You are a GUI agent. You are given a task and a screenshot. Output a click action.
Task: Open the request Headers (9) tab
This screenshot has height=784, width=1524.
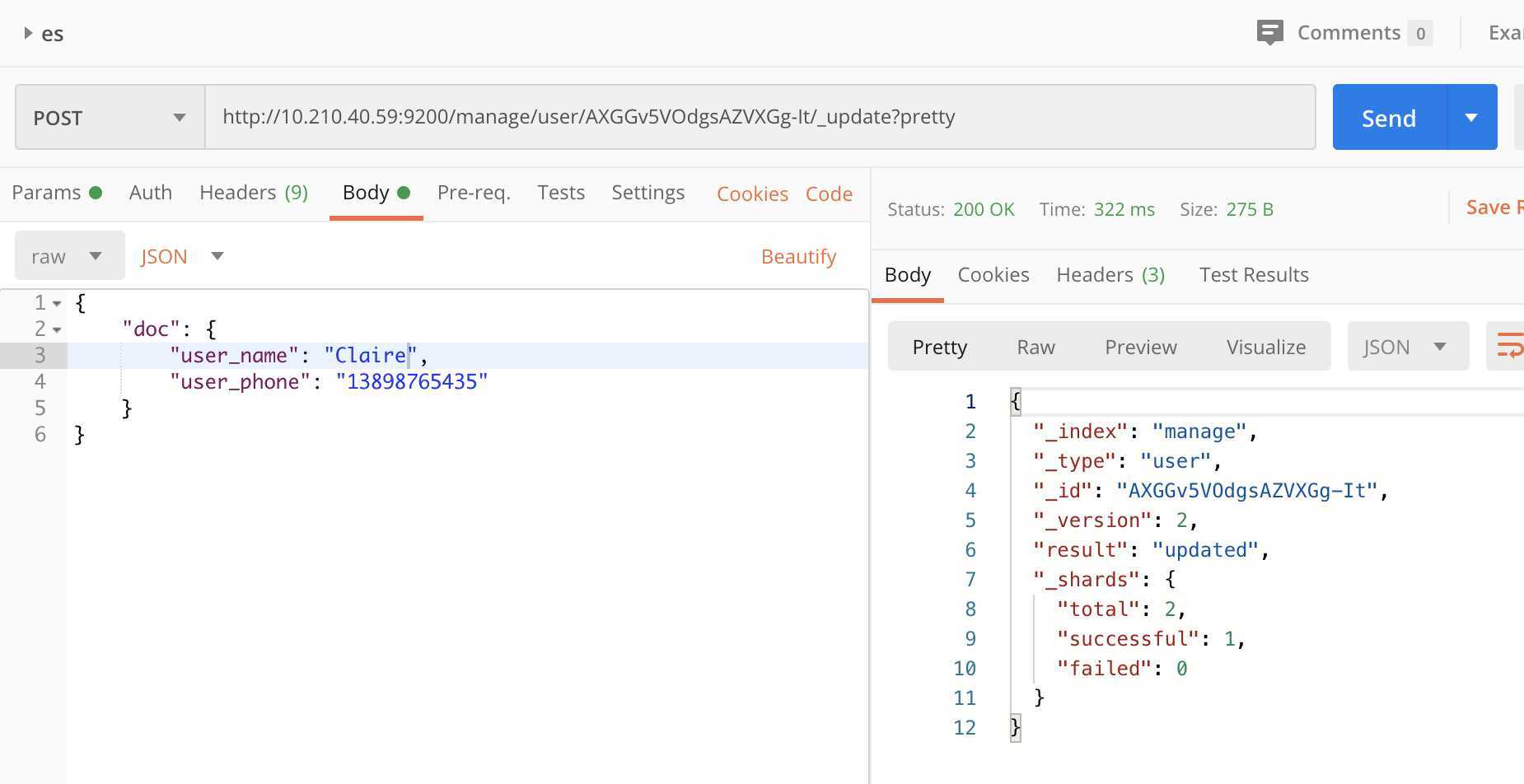254,193
